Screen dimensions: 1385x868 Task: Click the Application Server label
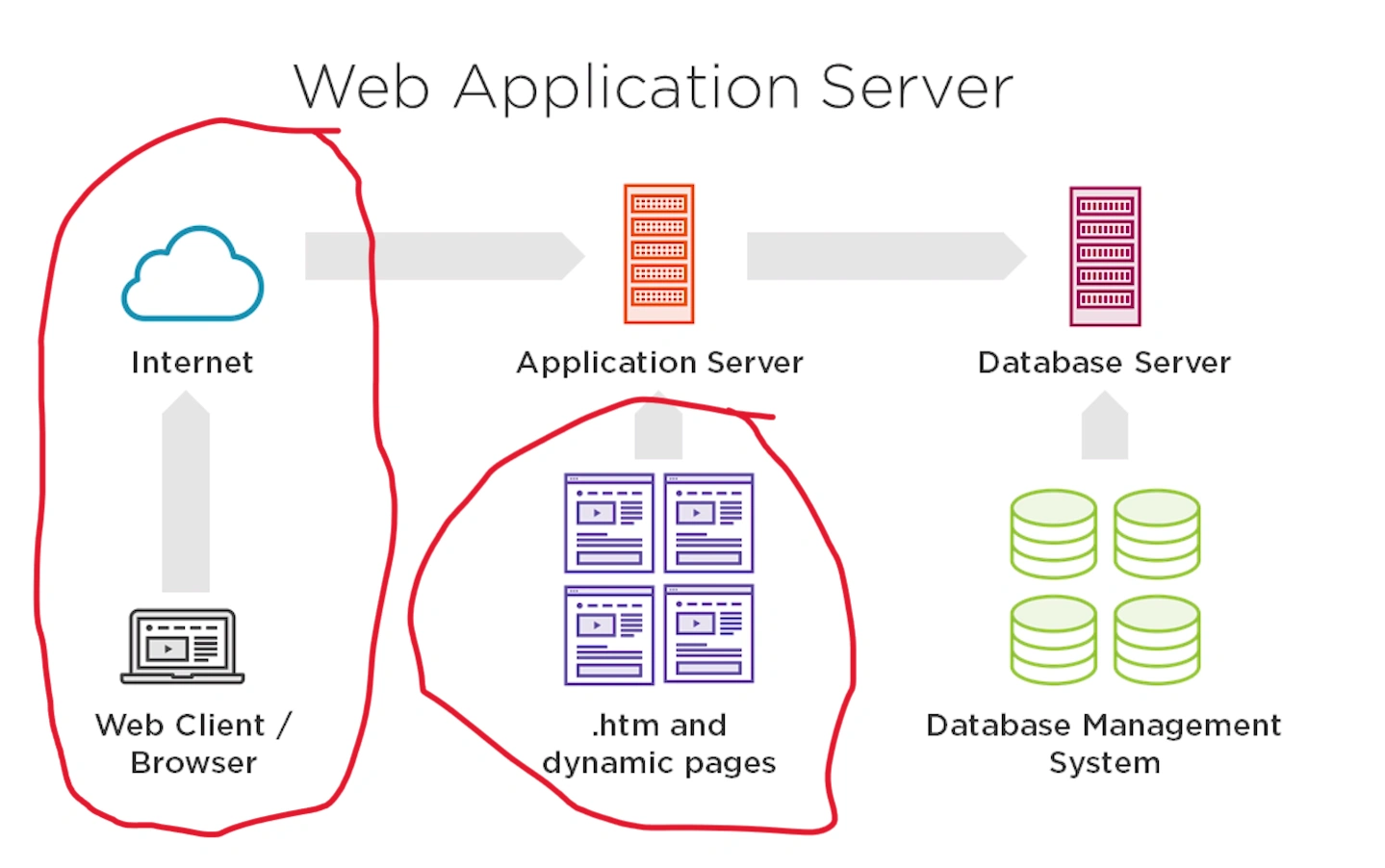click(658, 362)
